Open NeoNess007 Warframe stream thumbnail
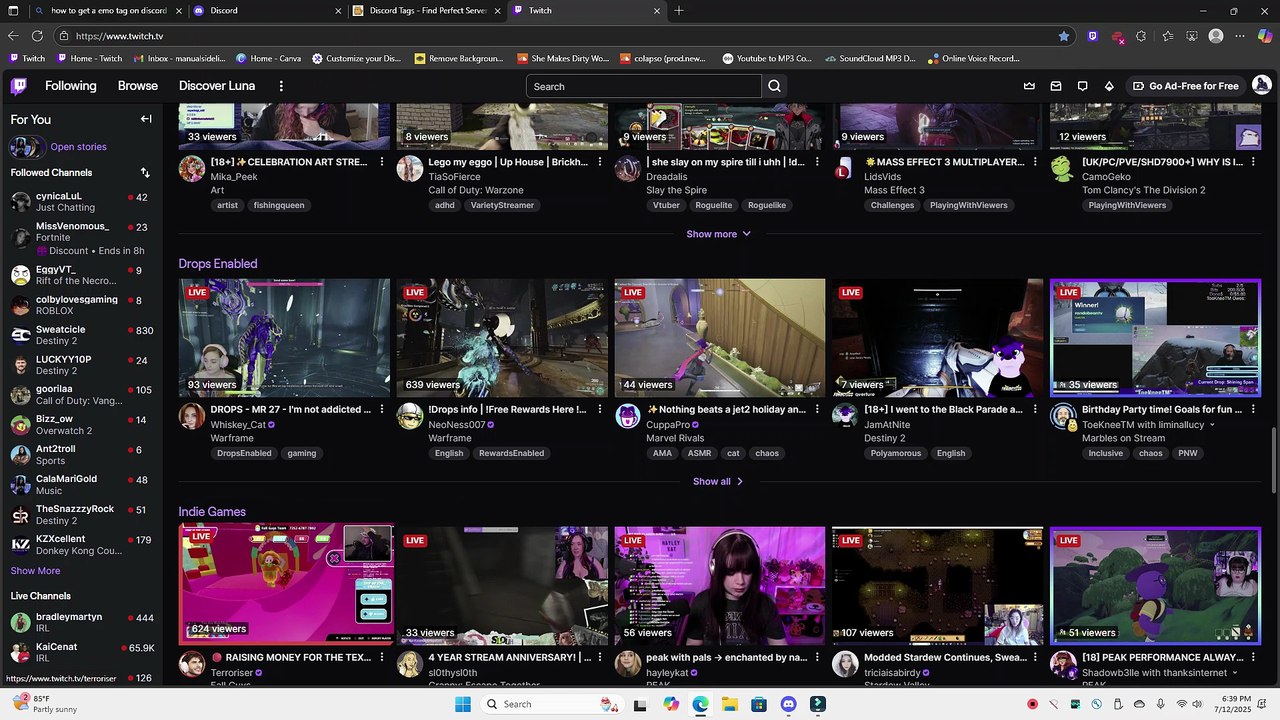 pos(502,338)
